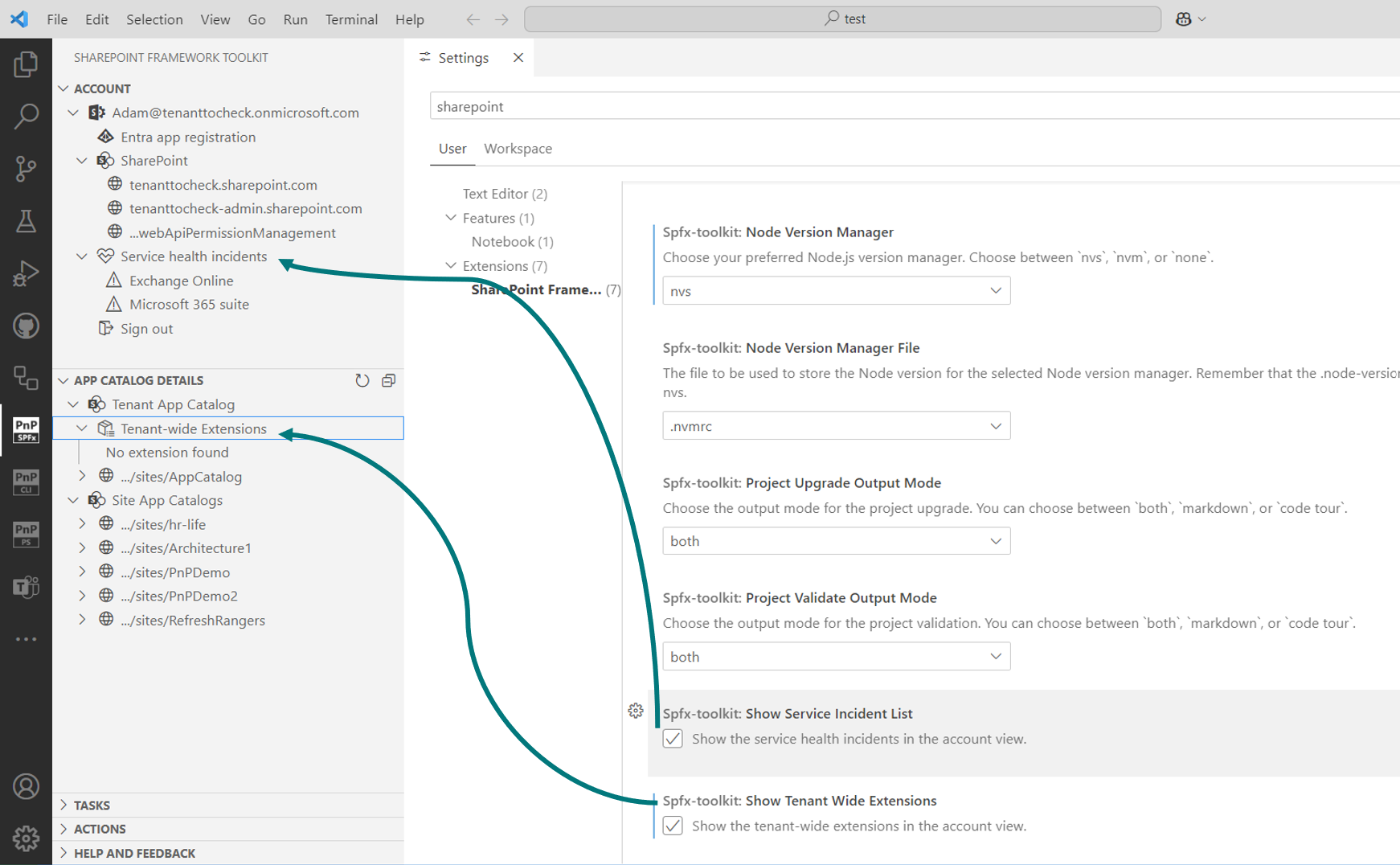Screen dimensions: 1400x865
Task: Click Sign out in account tree
Action: click(147, 329)
